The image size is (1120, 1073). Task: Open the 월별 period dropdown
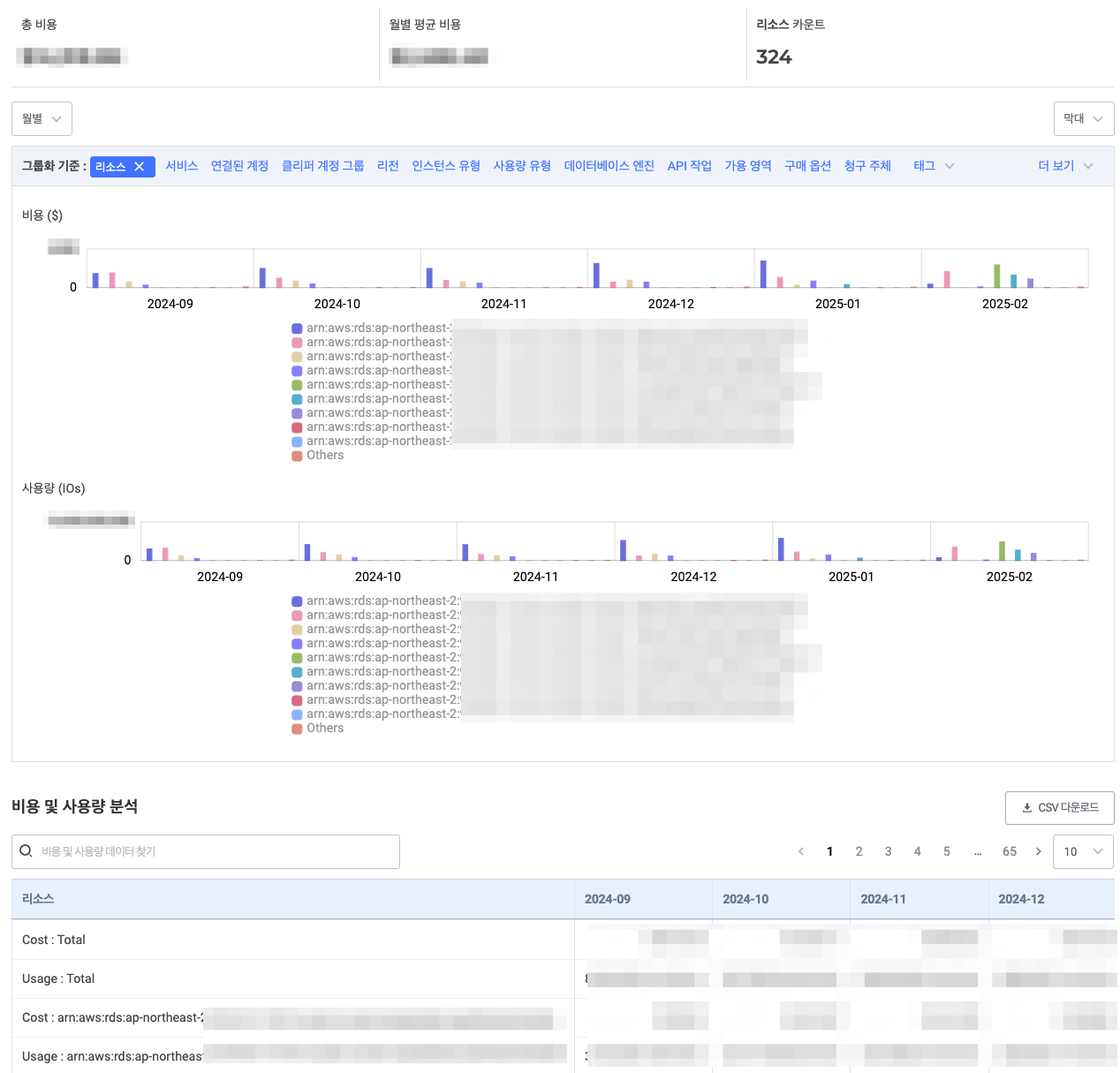pos(42,118)
